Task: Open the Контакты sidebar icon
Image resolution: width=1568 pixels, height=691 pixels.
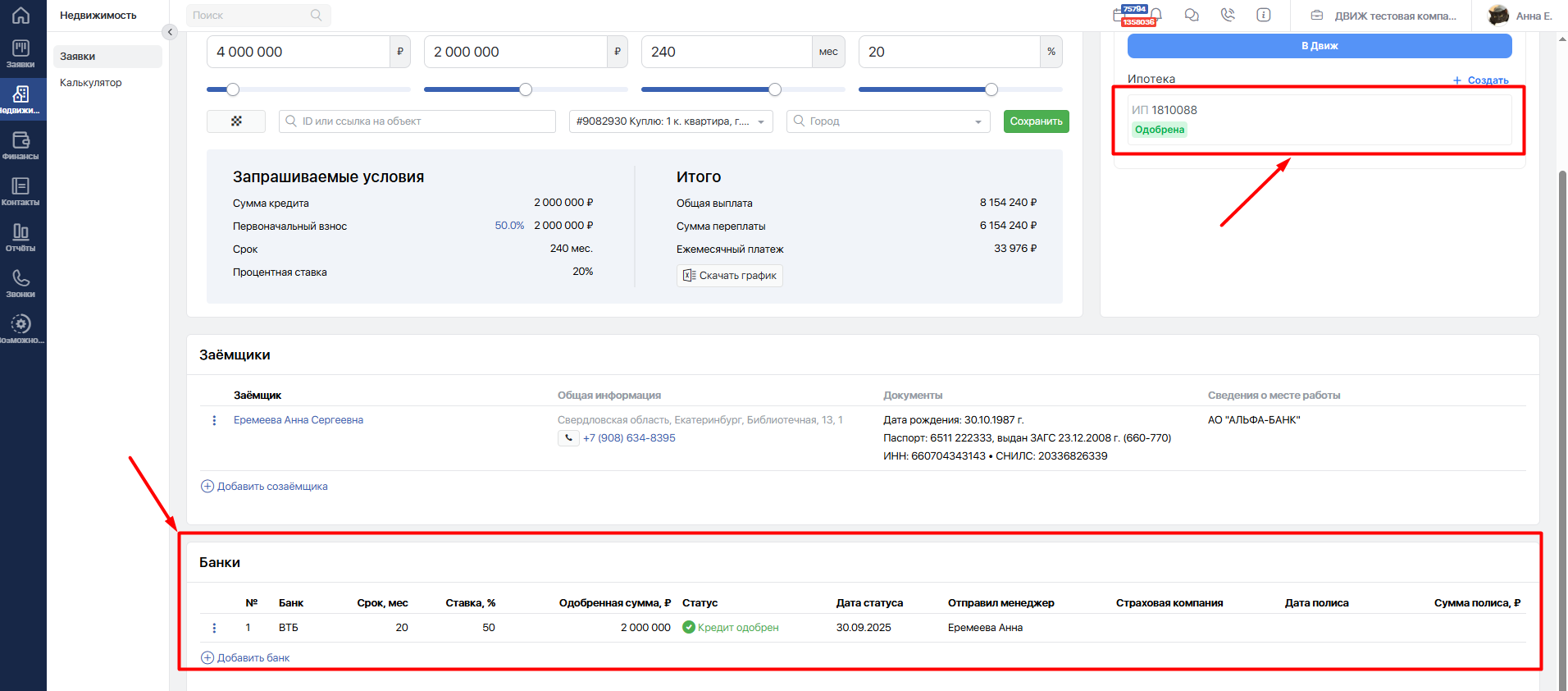Action: pos(21,190)
